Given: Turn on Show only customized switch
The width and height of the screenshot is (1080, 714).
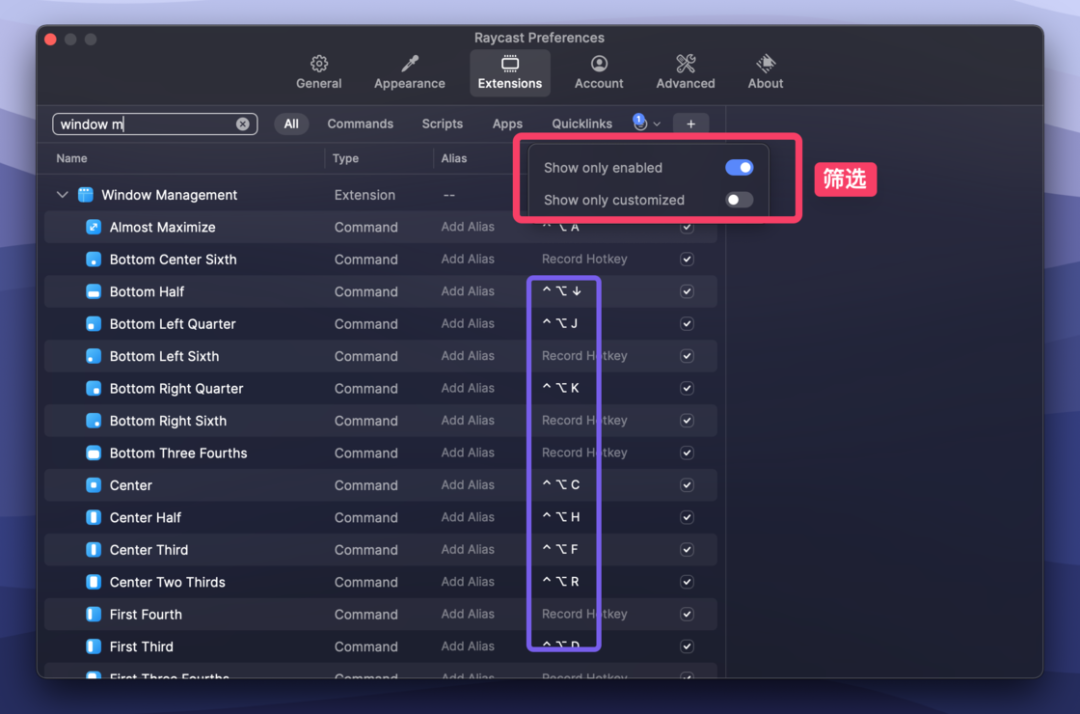Looking at the screenshot, I should (x=739, y=200).
